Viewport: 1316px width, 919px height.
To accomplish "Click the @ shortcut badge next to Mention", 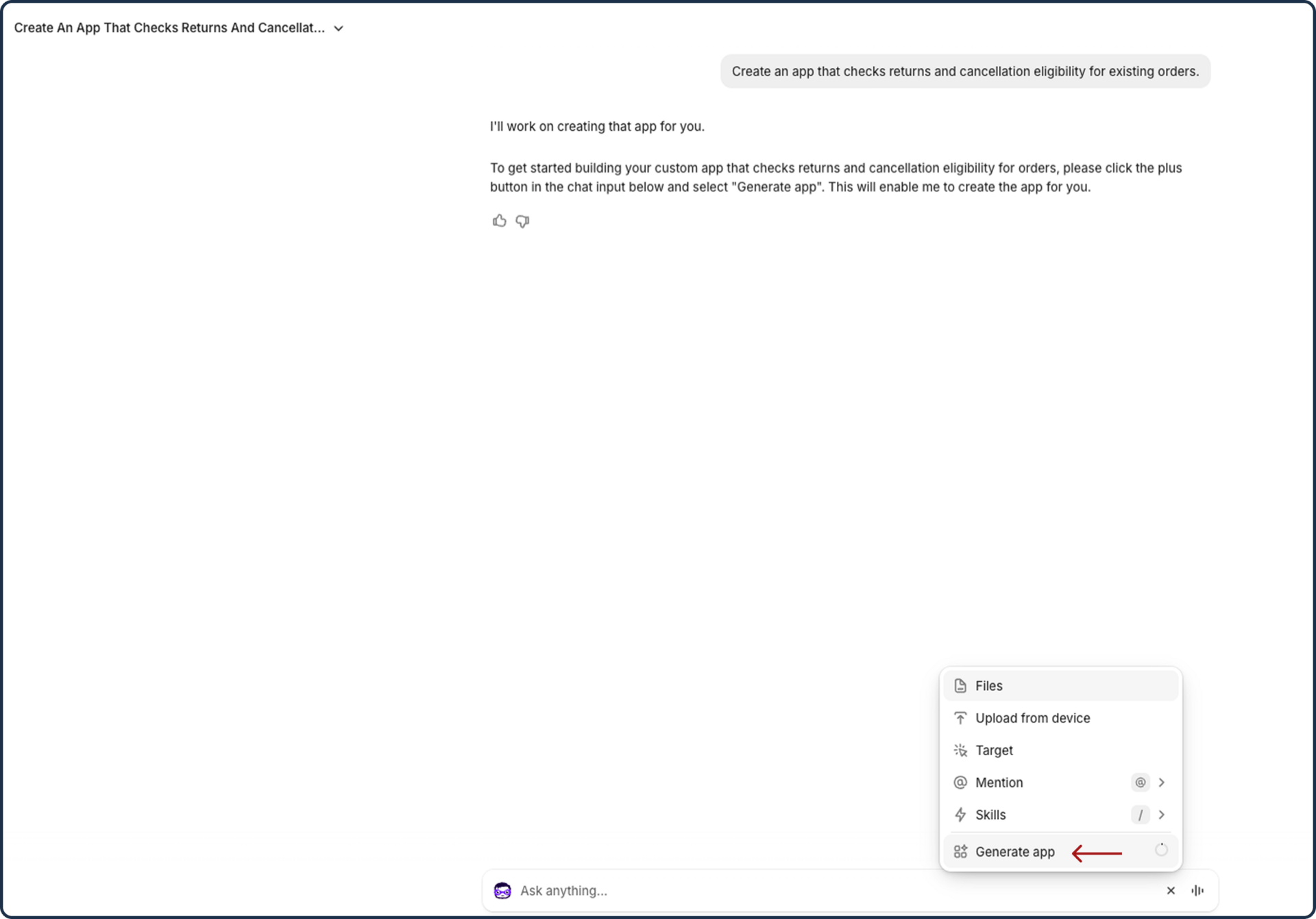I will point(1140,783).
